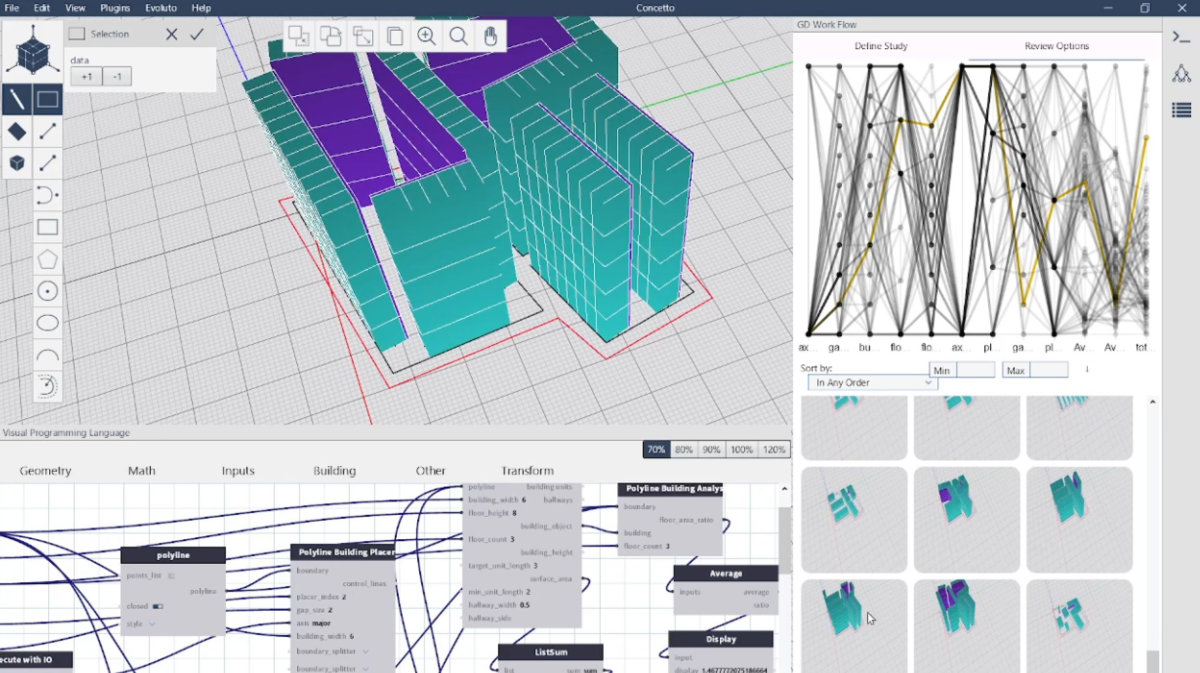1200x673 pixels.
Task: Open the File menu
Action: [12, 8]
